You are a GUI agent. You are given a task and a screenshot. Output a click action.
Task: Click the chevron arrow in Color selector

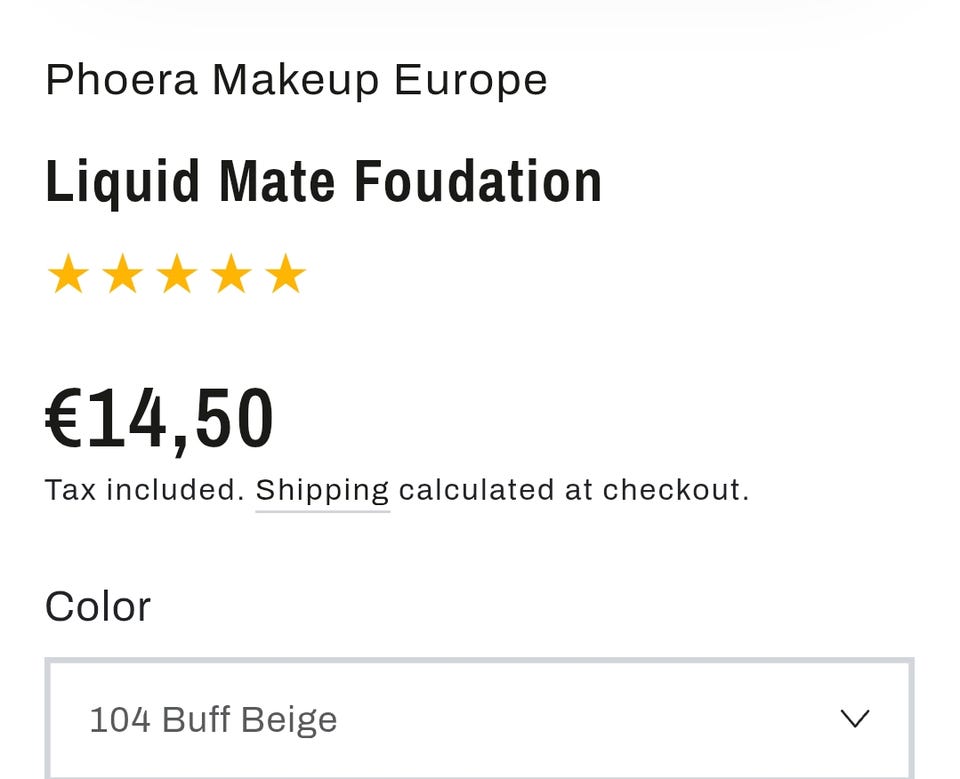[x=854, y=719]
